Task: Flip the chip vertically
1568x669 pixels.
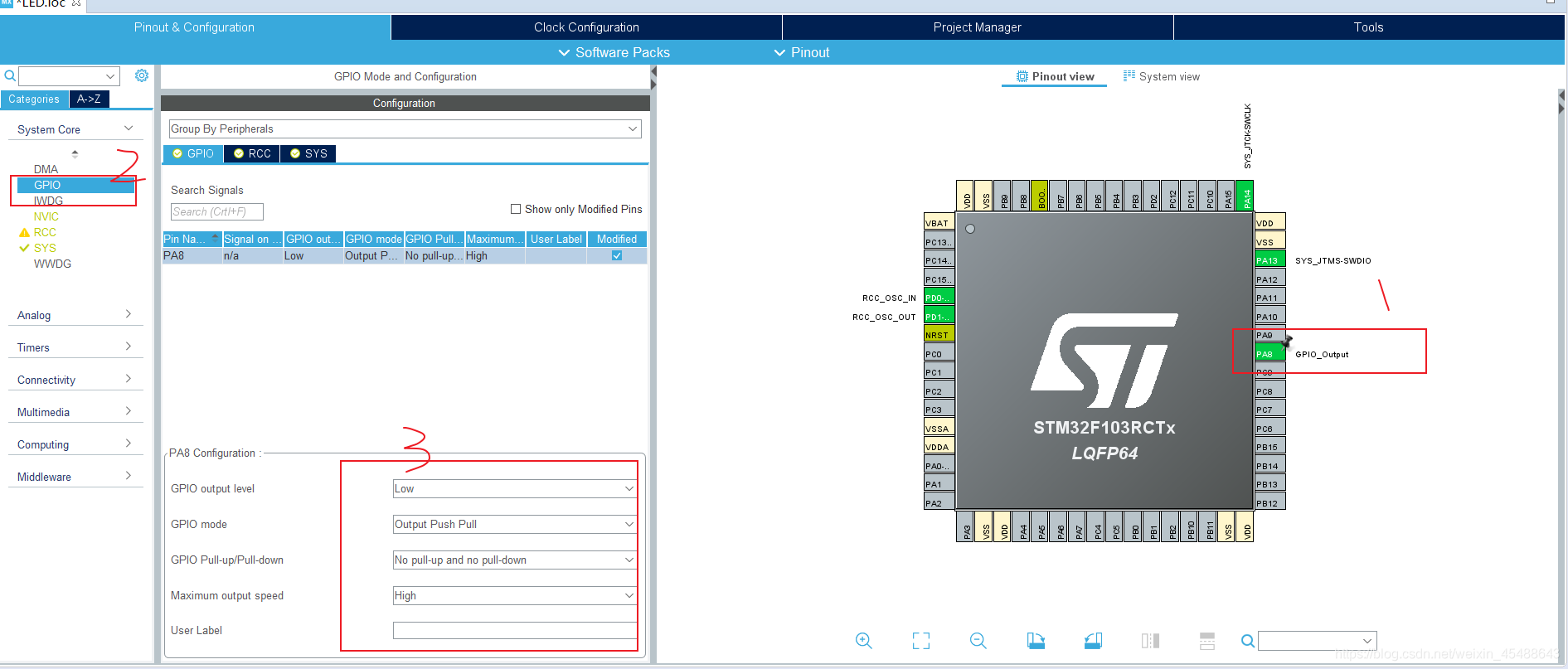Action: point(1207,641)
